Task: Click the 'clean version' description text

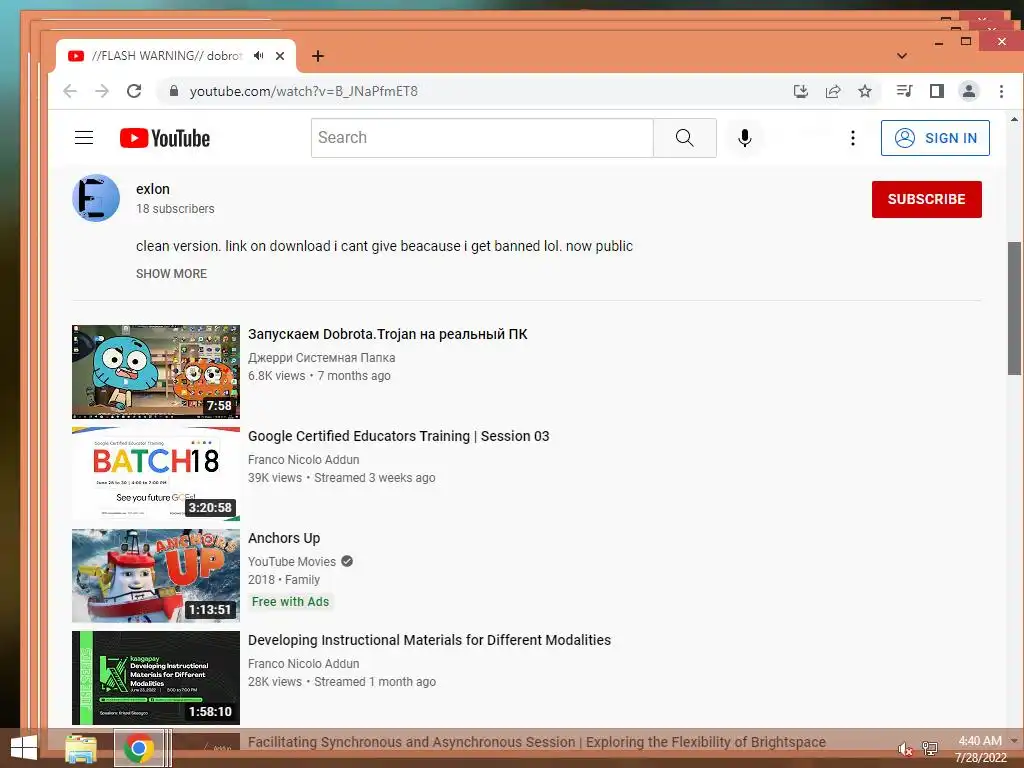Action: click(x=384, y=246)
